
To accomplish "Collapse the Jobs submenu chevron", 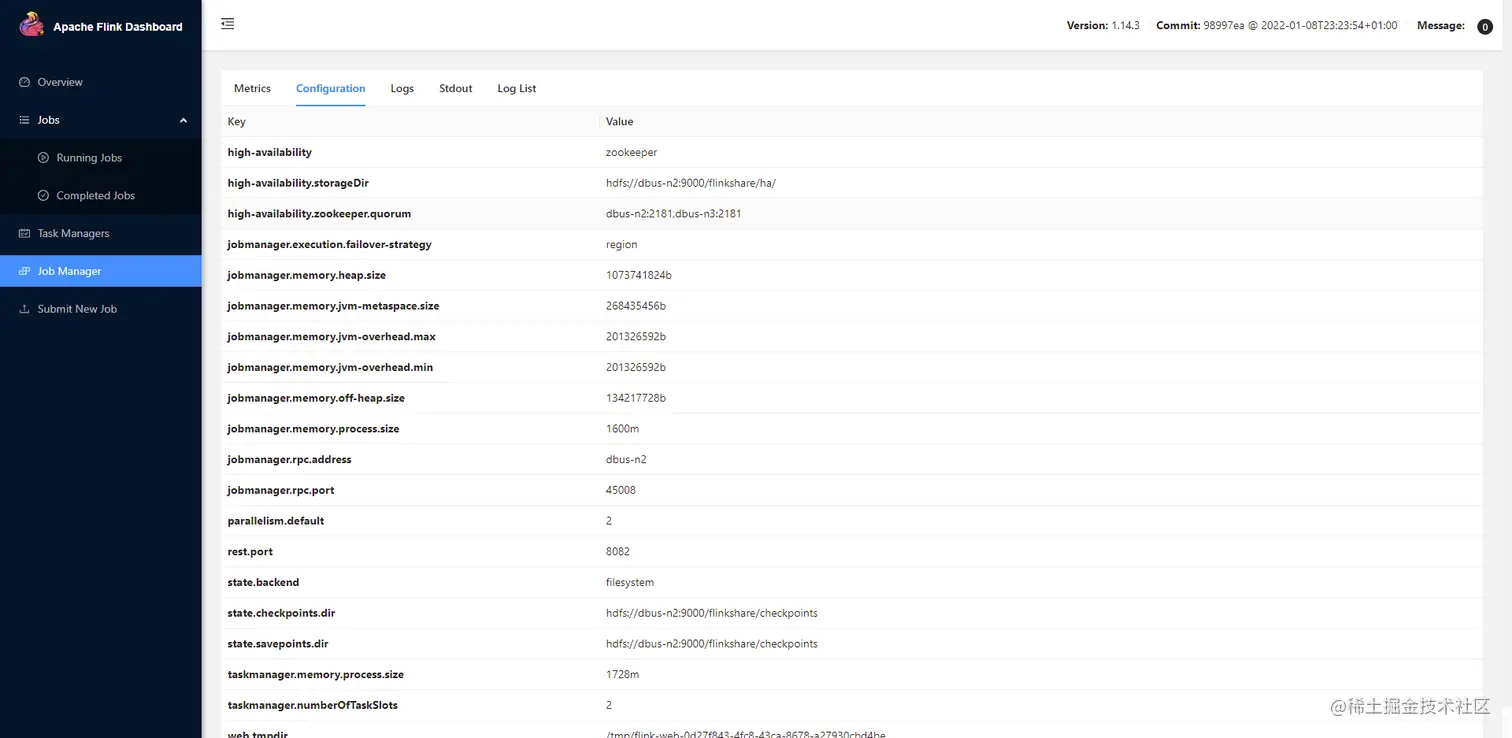I will [183, 120].
